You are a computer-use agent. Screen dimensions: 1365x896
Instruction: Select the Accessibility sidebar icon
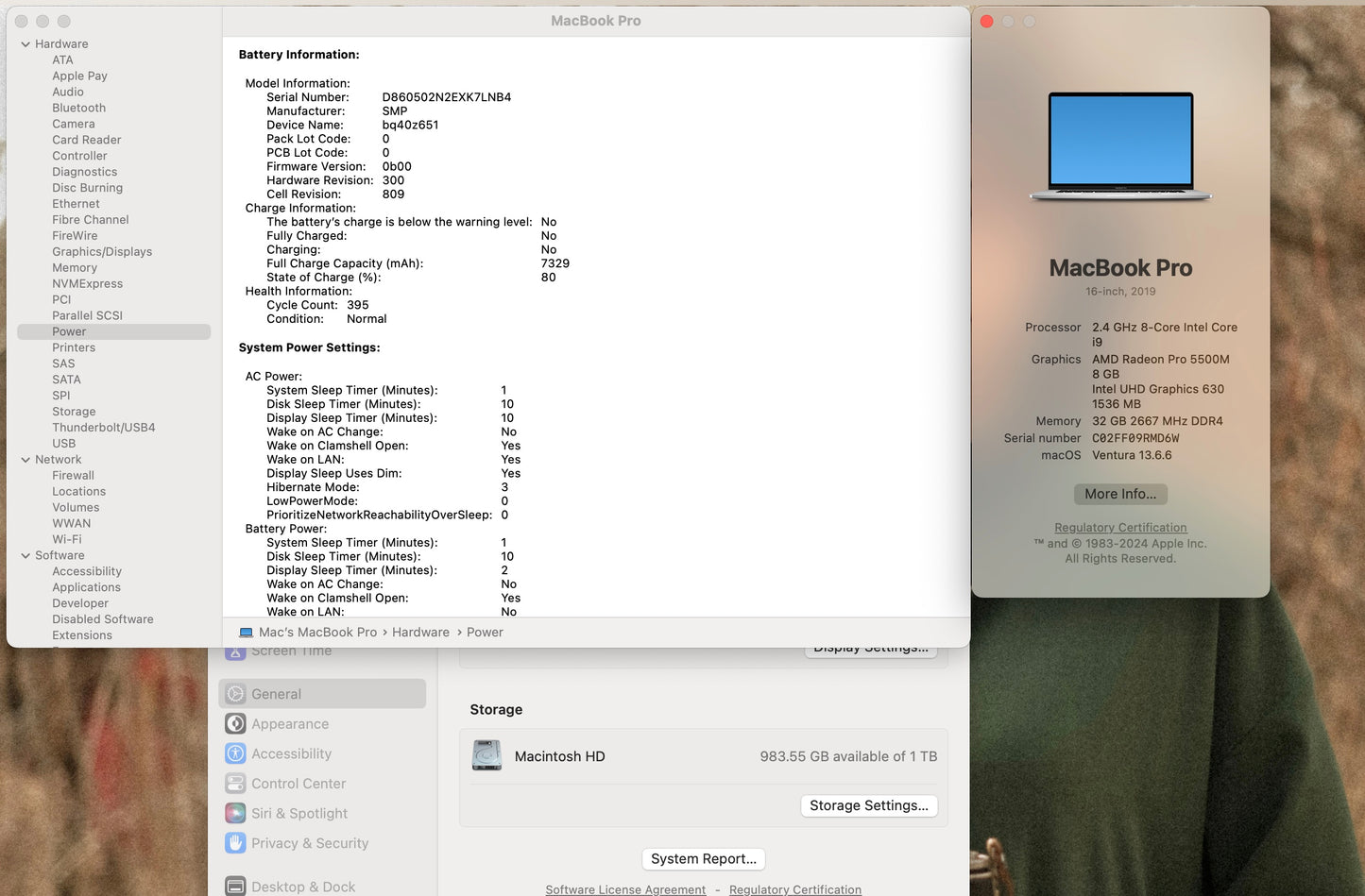click(x=234, y=753)
